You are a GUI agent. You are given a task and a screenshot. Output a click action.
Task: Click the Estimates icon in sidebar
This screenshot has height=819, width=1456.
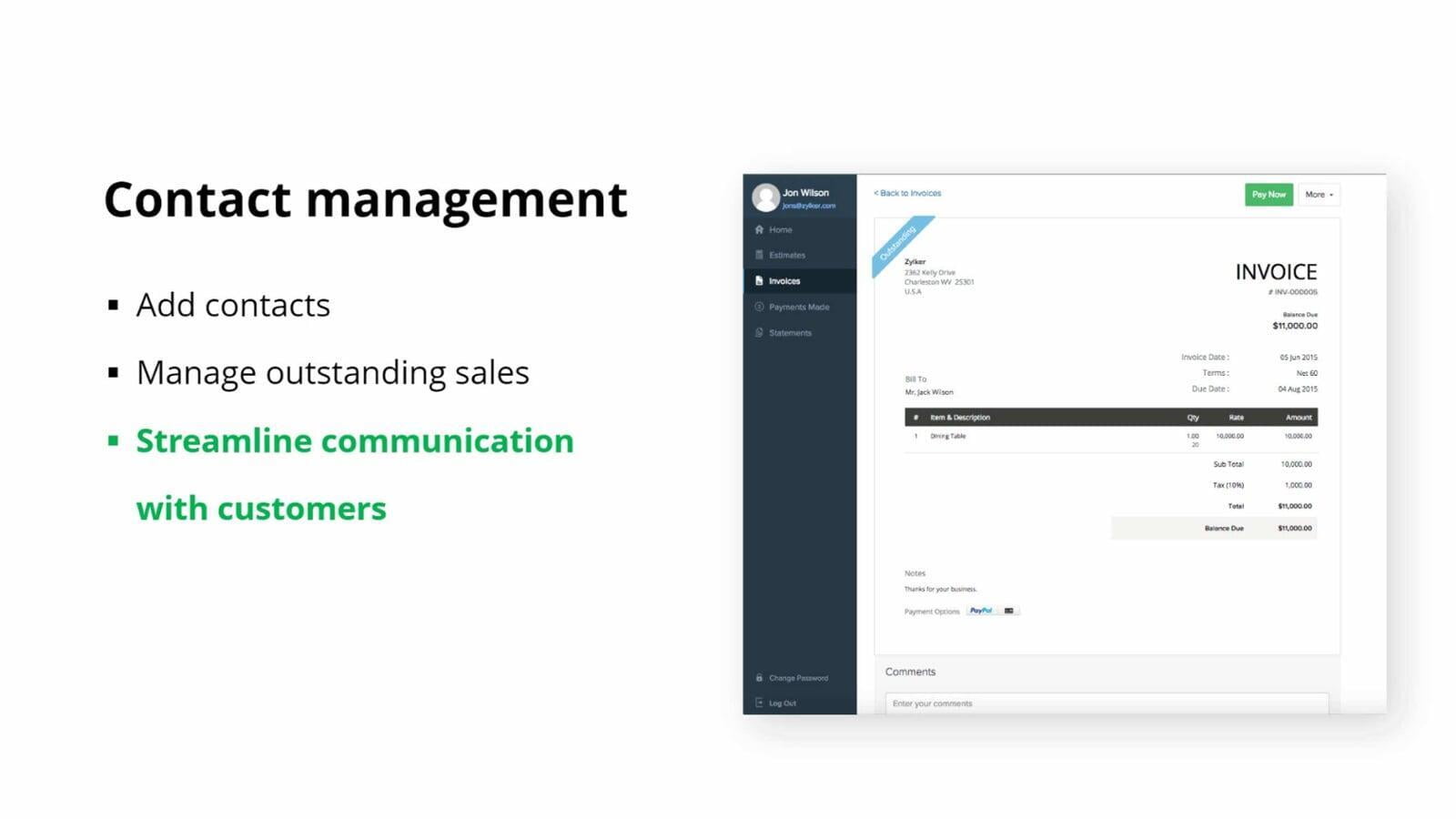coord(759,255)
